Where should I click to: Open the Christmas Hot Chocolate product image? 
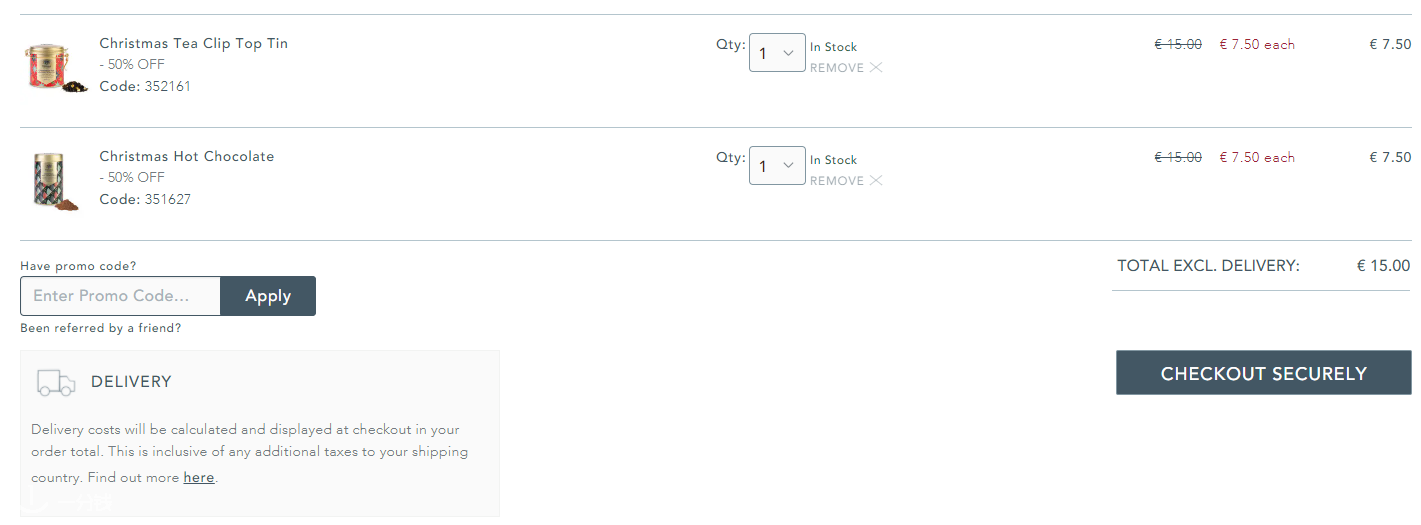pos(56,180)
